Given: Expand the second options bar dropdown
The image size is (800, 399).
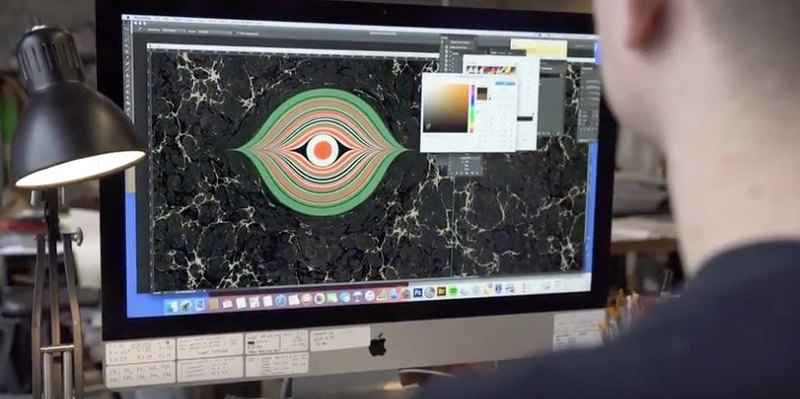Looking at the screenshot, I should [210, 32].
